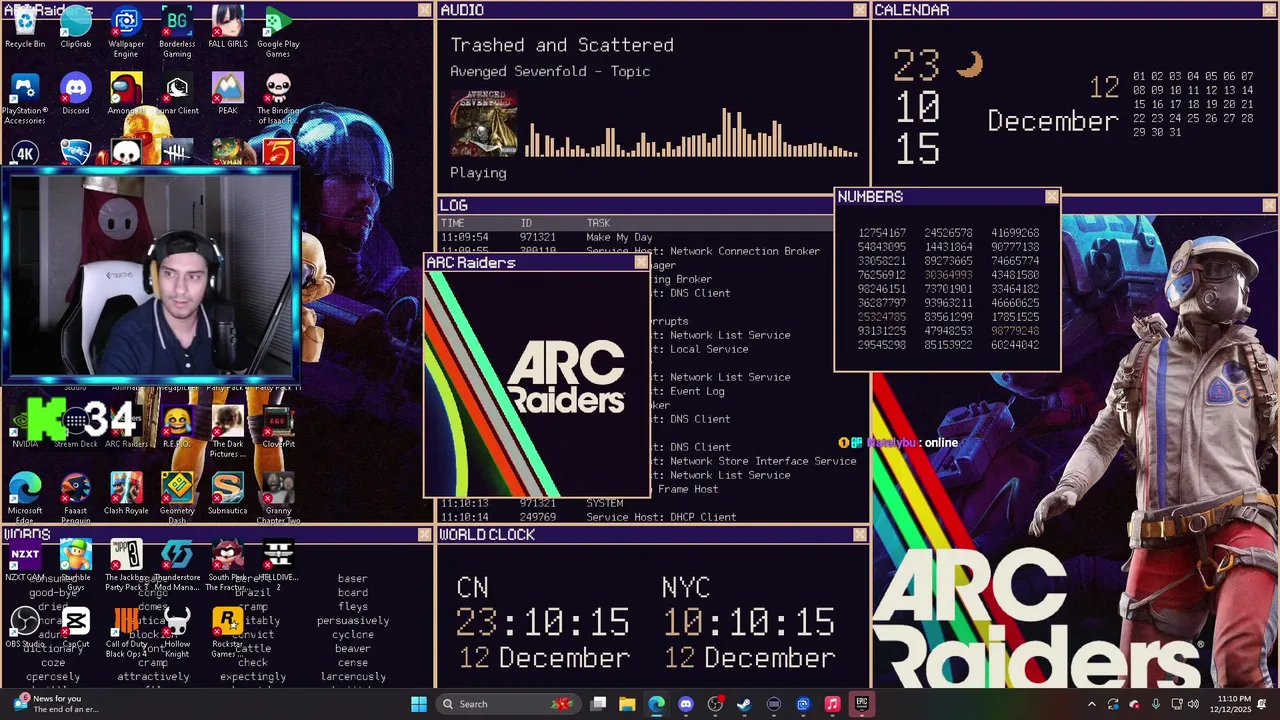1280x720 pixels.
Task: Click the taskbar Search box
Action: click(x=507, y=704)
